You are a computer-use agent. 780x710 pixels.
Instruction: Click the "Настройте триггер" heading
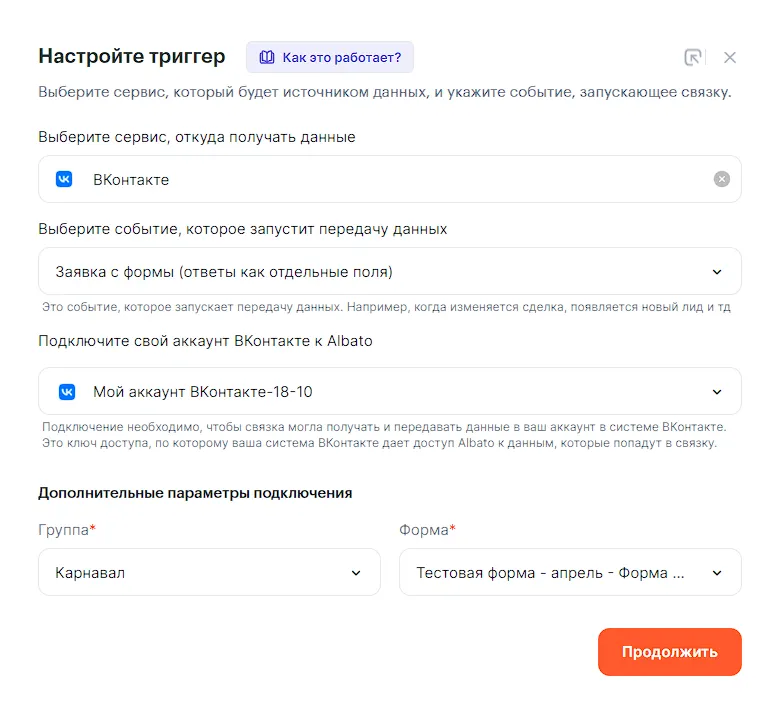pyautogui.click(x=132, y=56)
